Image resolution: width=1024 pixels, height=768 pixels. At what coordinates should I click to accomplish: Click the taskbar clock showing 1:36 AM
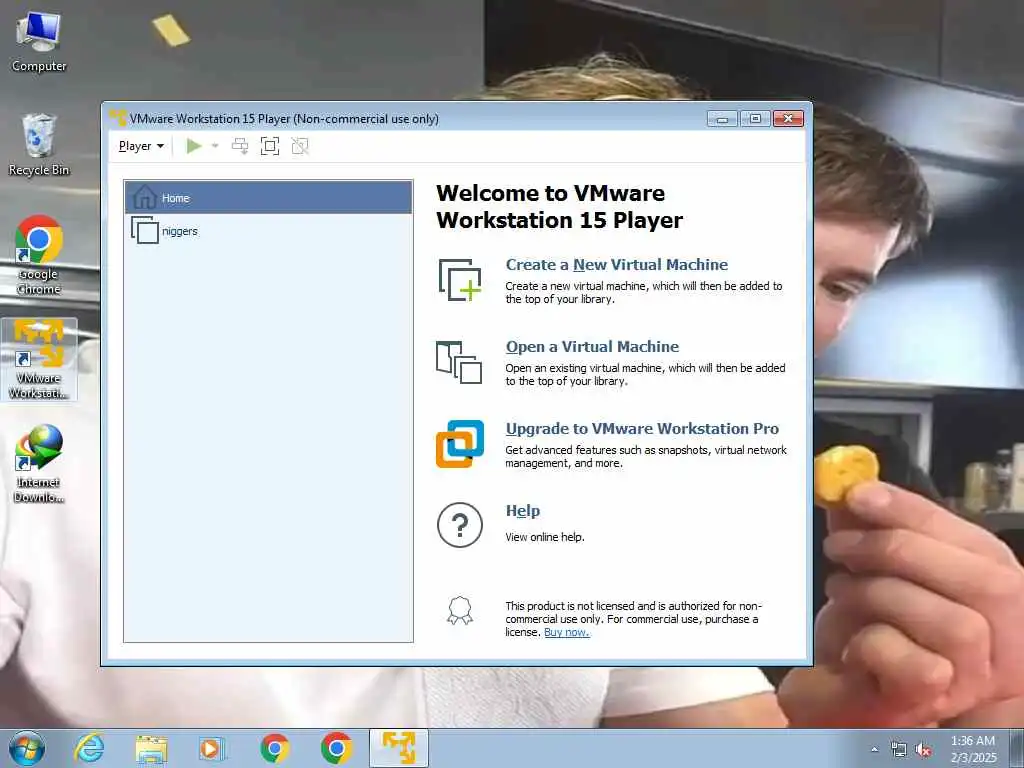click(x=973, y=749)
